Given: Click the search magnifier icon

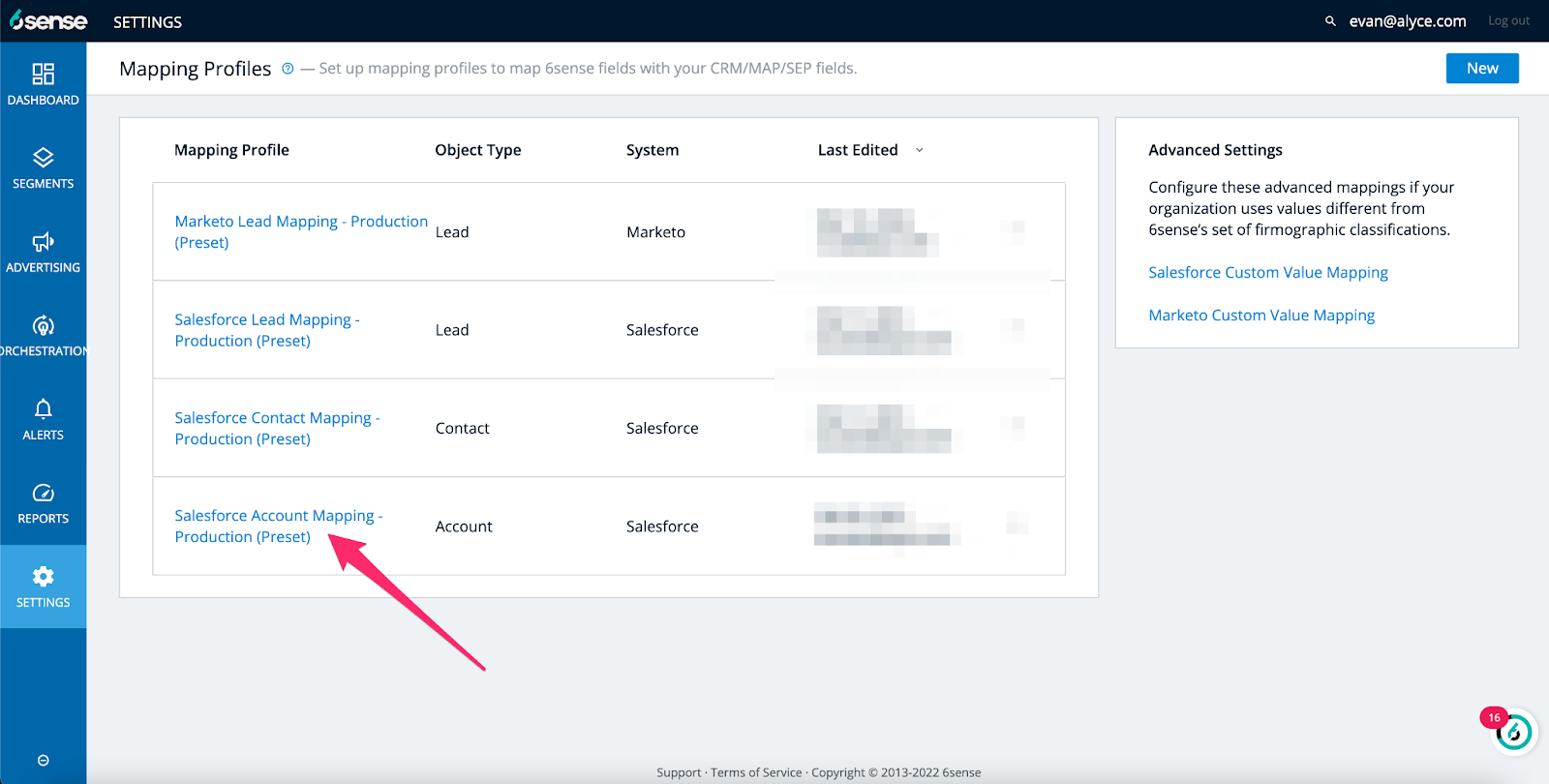Looking at the screenshot, I should [1330, 20].
